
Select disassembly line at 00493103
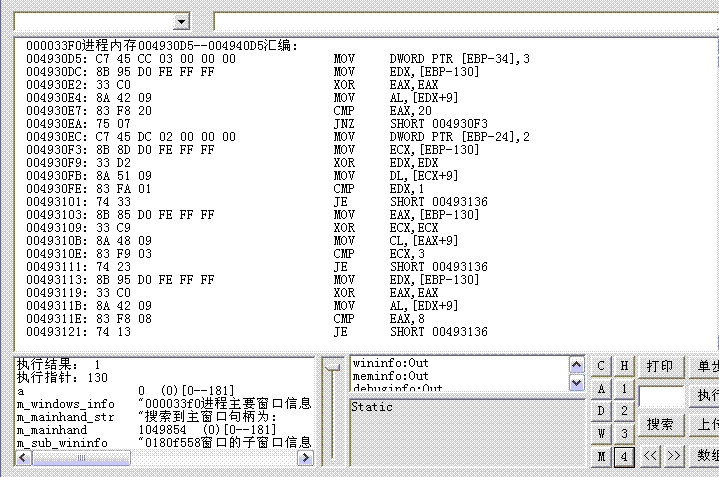pyautogui.click(x=253, y=215)
